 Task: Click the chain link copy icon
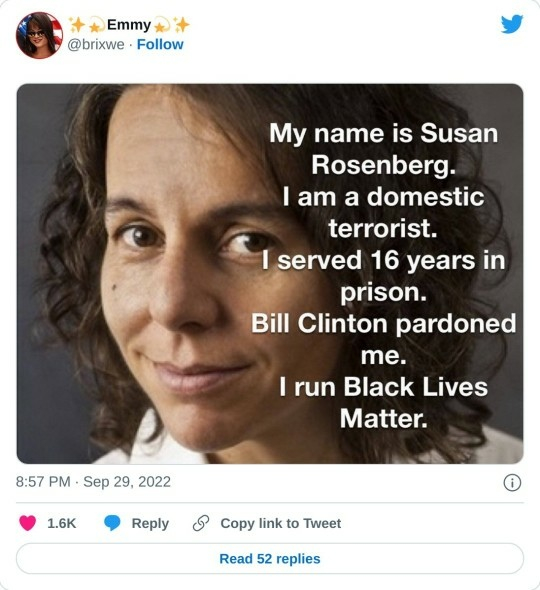tap(201, 523)
